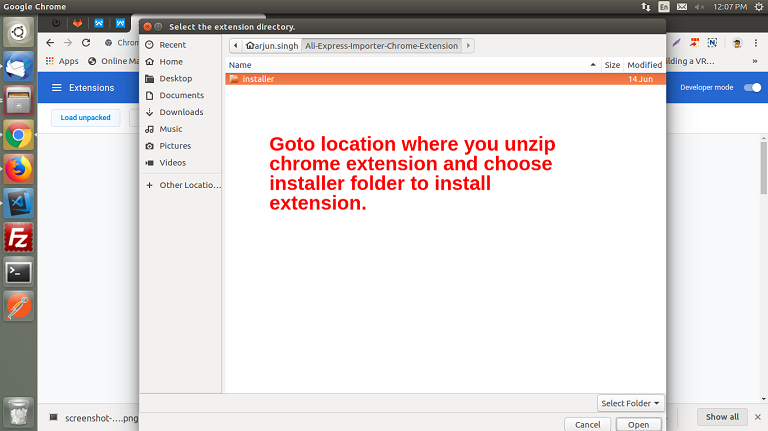Image resolution: width=768 pixels, height=431 pixels.
Task: Reload the Chrome page
Action: click(x=86, y=43)
